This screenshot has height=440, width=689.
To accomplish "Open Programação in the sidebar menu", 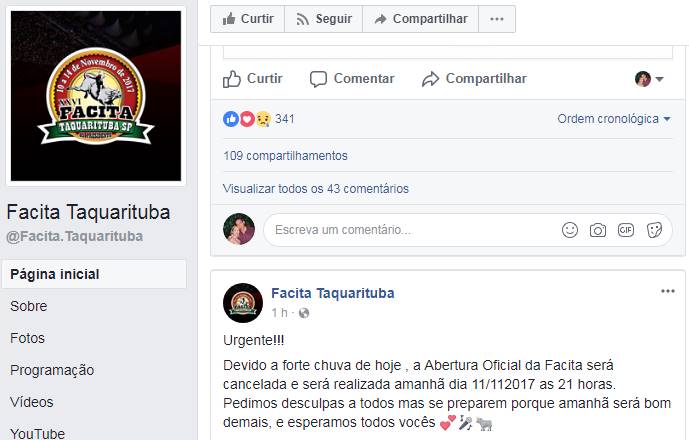I will pos(52,370).
